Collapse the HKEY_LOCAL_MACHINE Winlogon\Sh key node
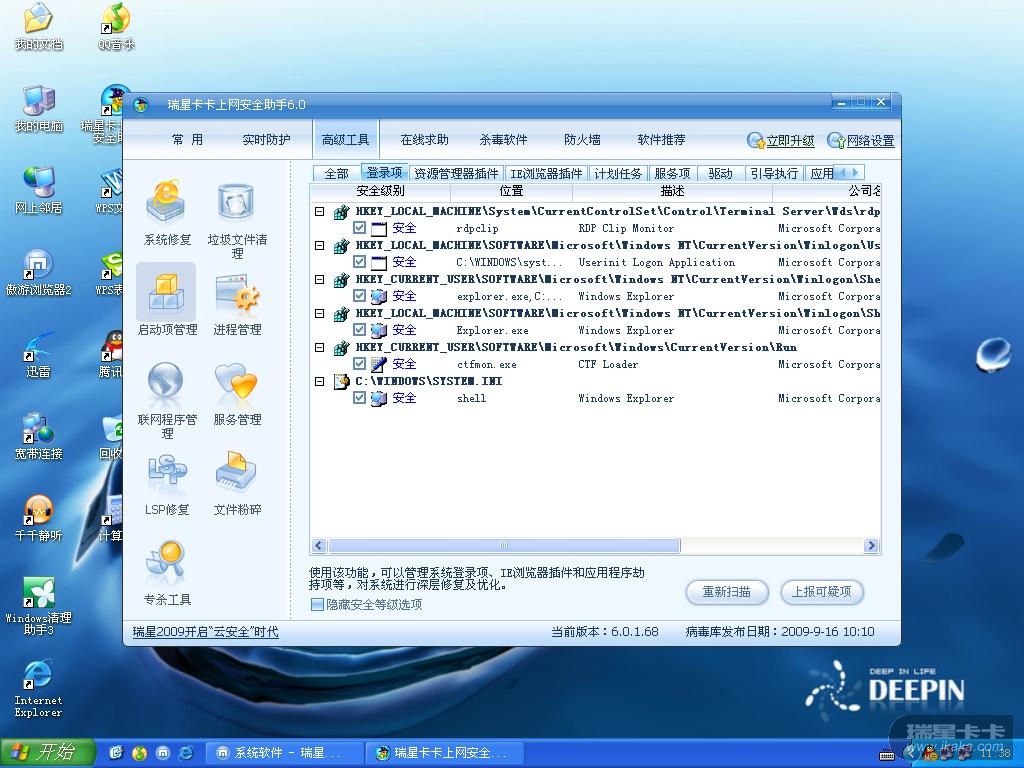Screen dimensions: 1024x768 pyautogui.click(x=319, y=313)
